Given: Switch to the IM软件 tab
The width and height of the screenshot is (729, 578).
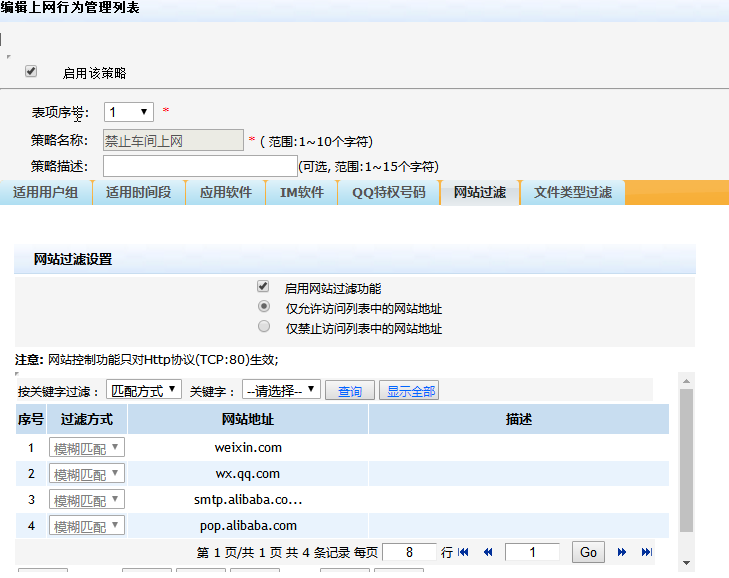Looking at the screenshot, I should point(302,193).
